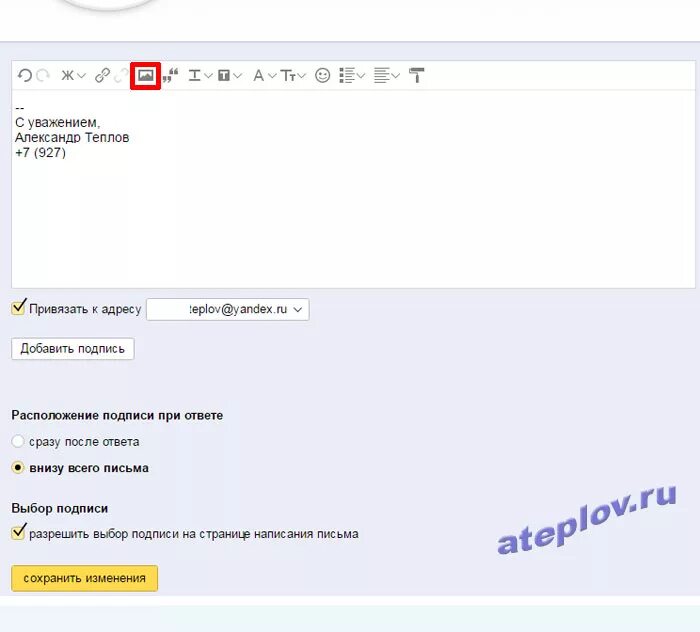
Task: Expand the text color dropdown arrow
Action: coord(208,76)
